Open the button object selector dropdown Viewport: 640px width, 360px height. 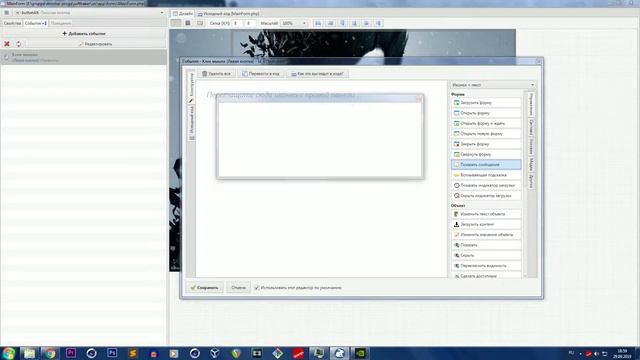(x=89, y=13)
